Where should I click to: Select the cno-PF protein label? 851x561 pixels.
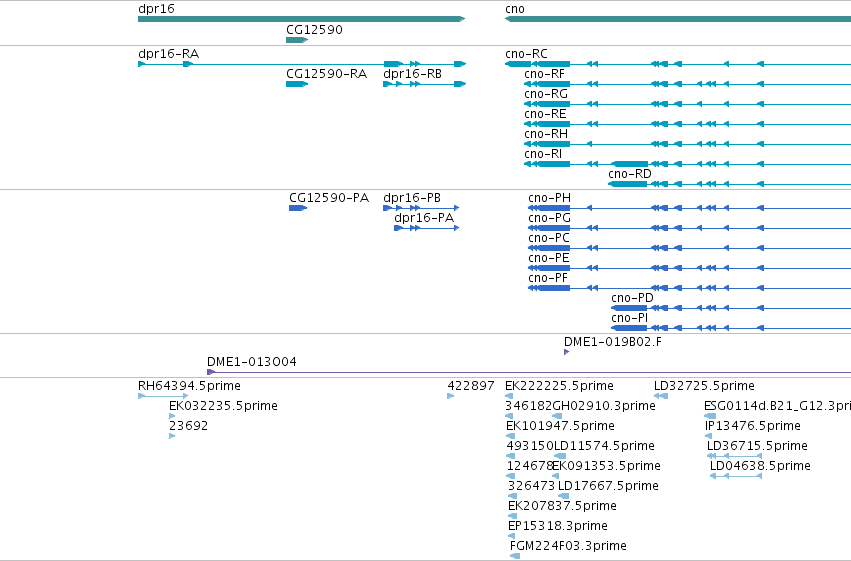pyautogui.click(x=548, y=278)
